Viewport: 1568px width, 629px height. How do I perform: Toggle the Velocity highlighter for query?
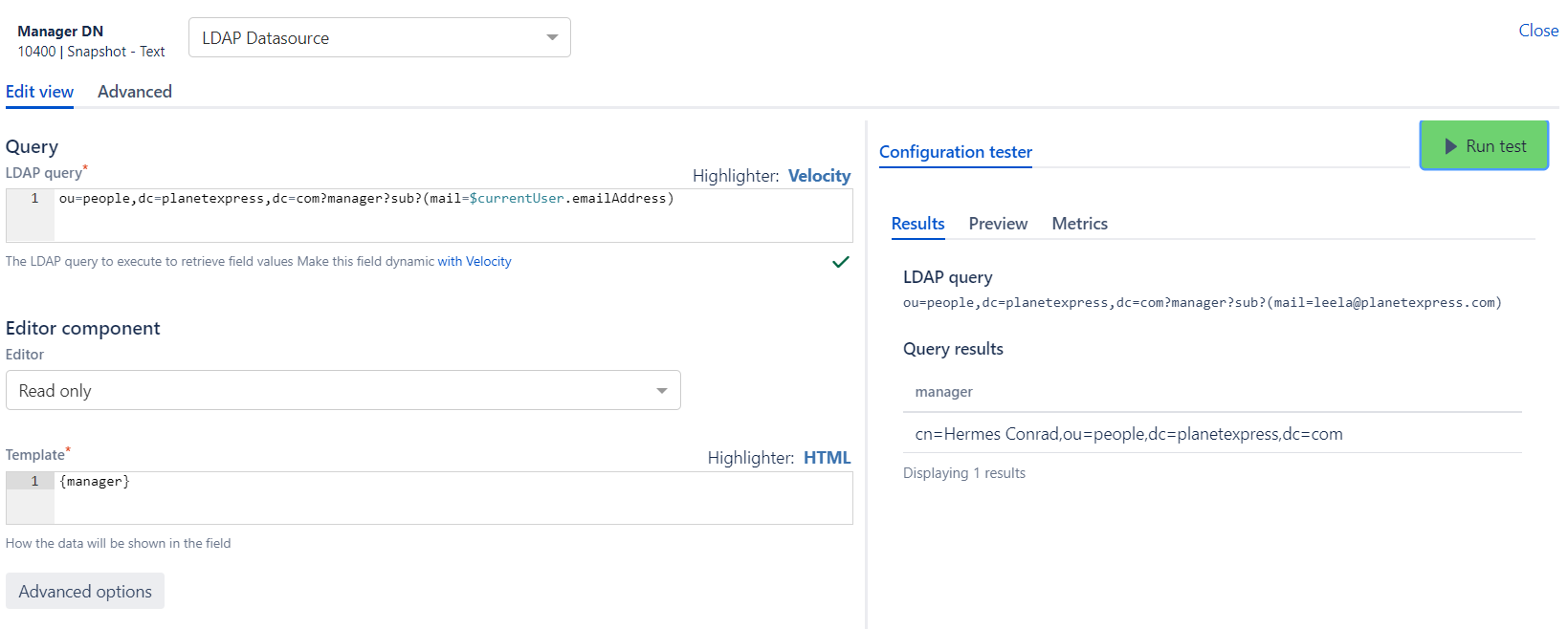tap(819, 176)
